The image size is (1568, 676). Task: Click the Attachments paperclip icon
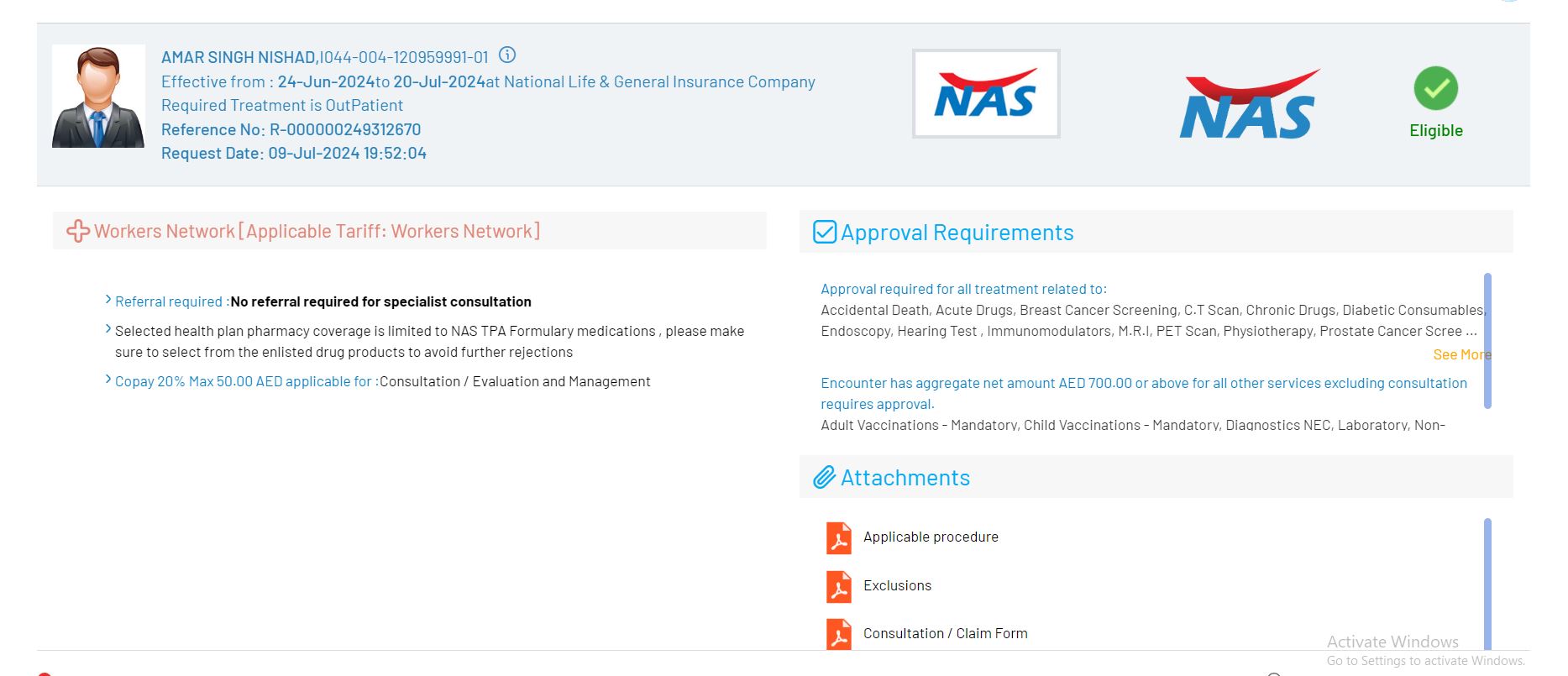tap(824, 478)
